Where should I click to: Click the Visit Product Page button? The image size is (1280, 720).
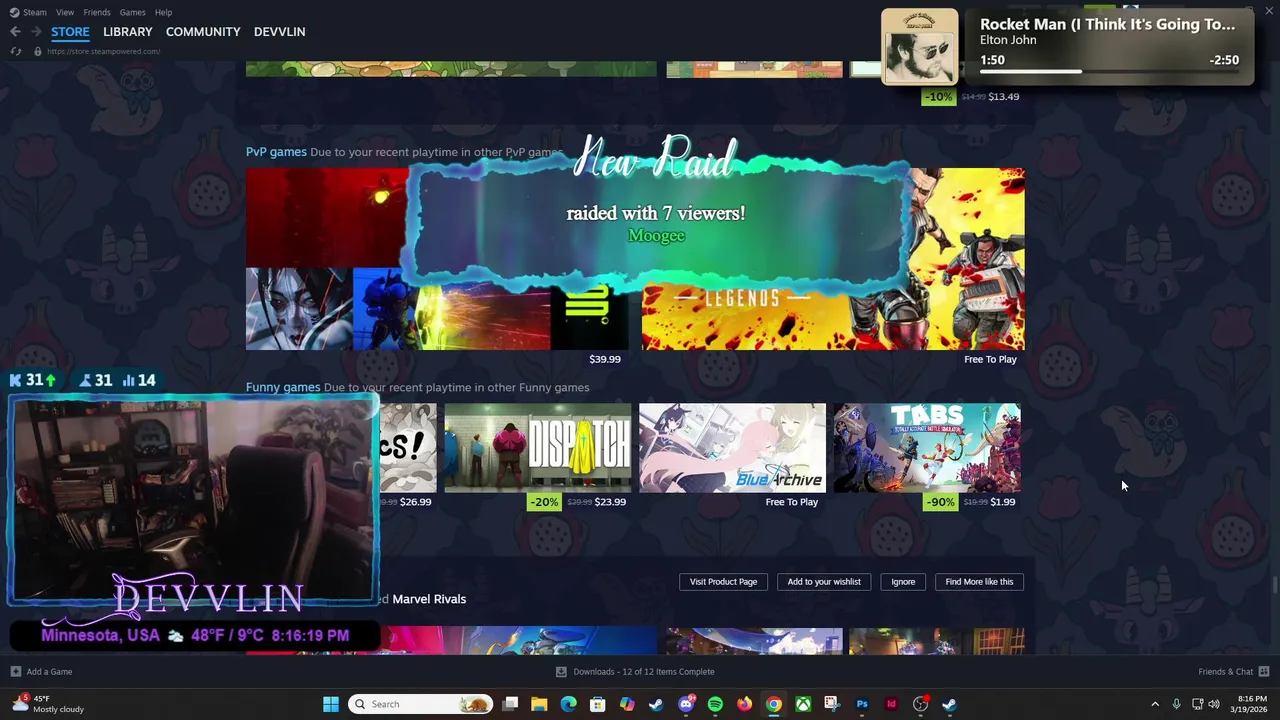[723, 582]
